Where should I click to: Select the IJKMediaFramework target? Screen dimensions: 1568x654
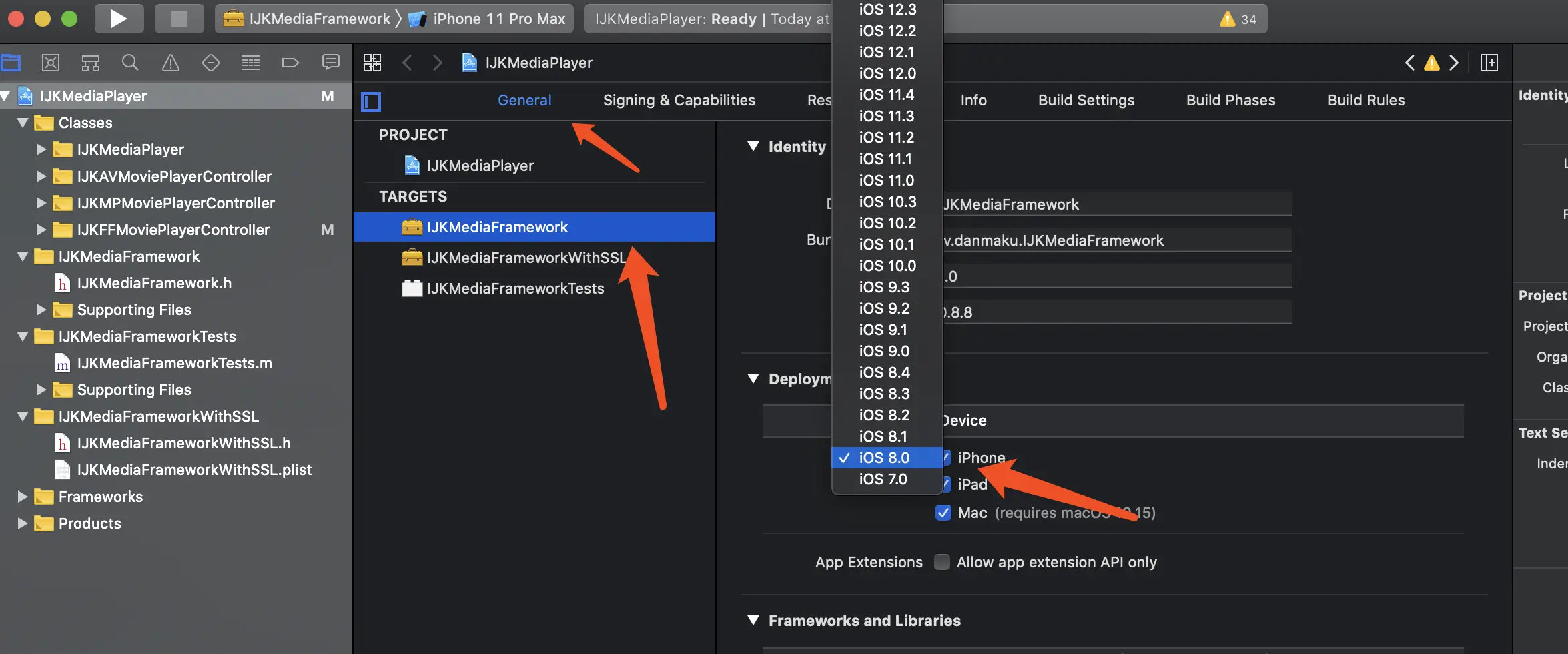point(534,227)
